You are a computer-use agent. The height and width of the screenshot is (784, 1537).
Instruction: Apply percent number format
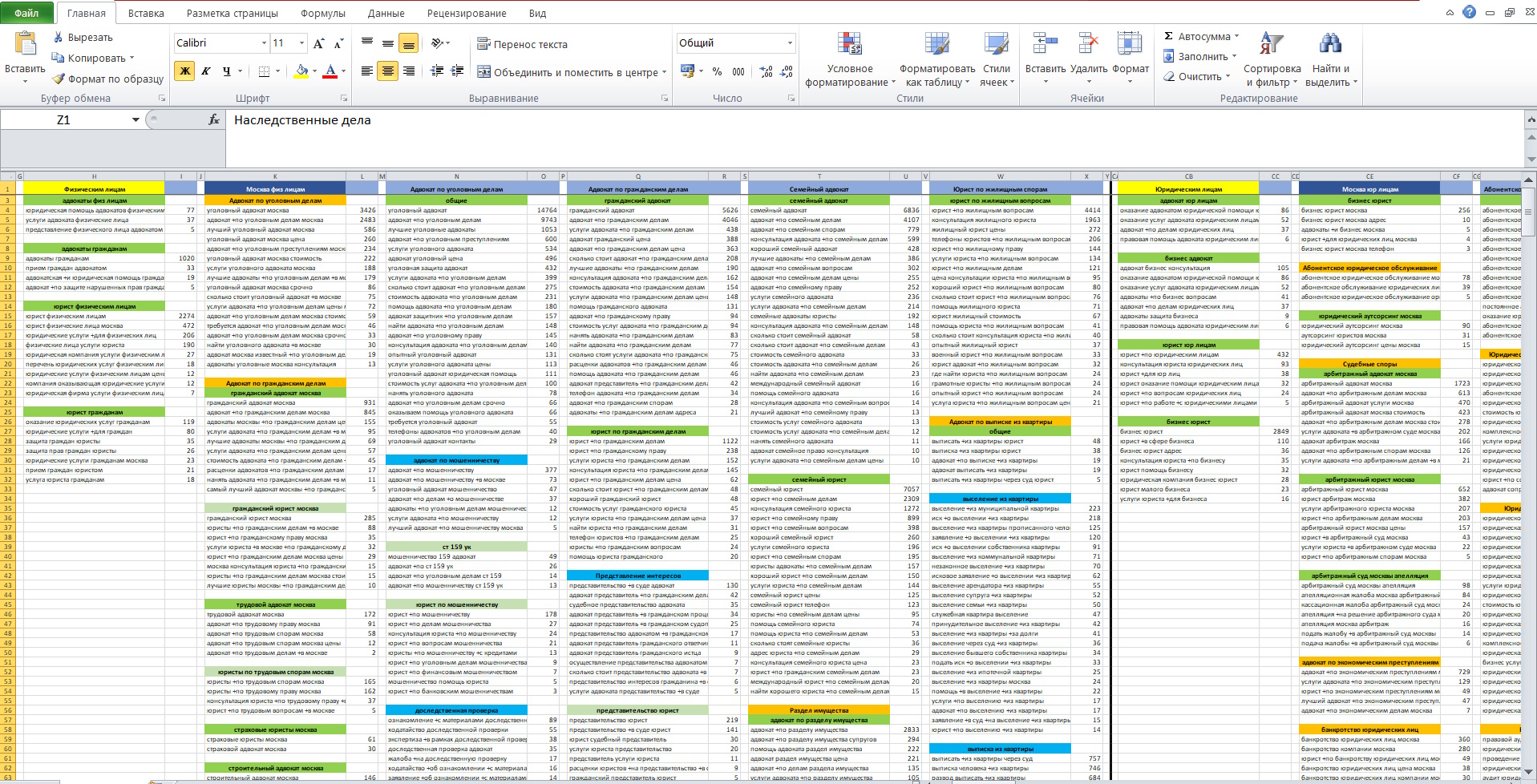(717, 71)
